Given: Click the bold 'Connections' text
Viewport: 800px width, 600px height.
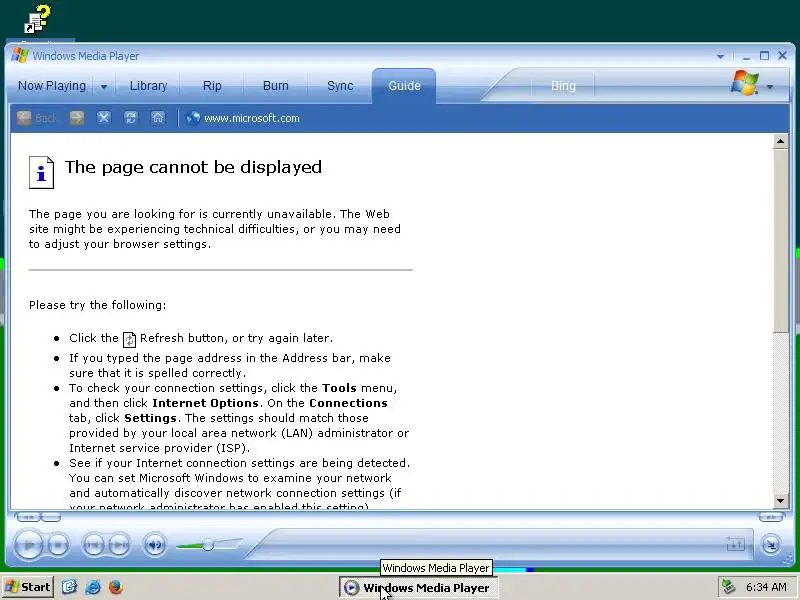Looking at the screenshot, I should coord(348,403).
